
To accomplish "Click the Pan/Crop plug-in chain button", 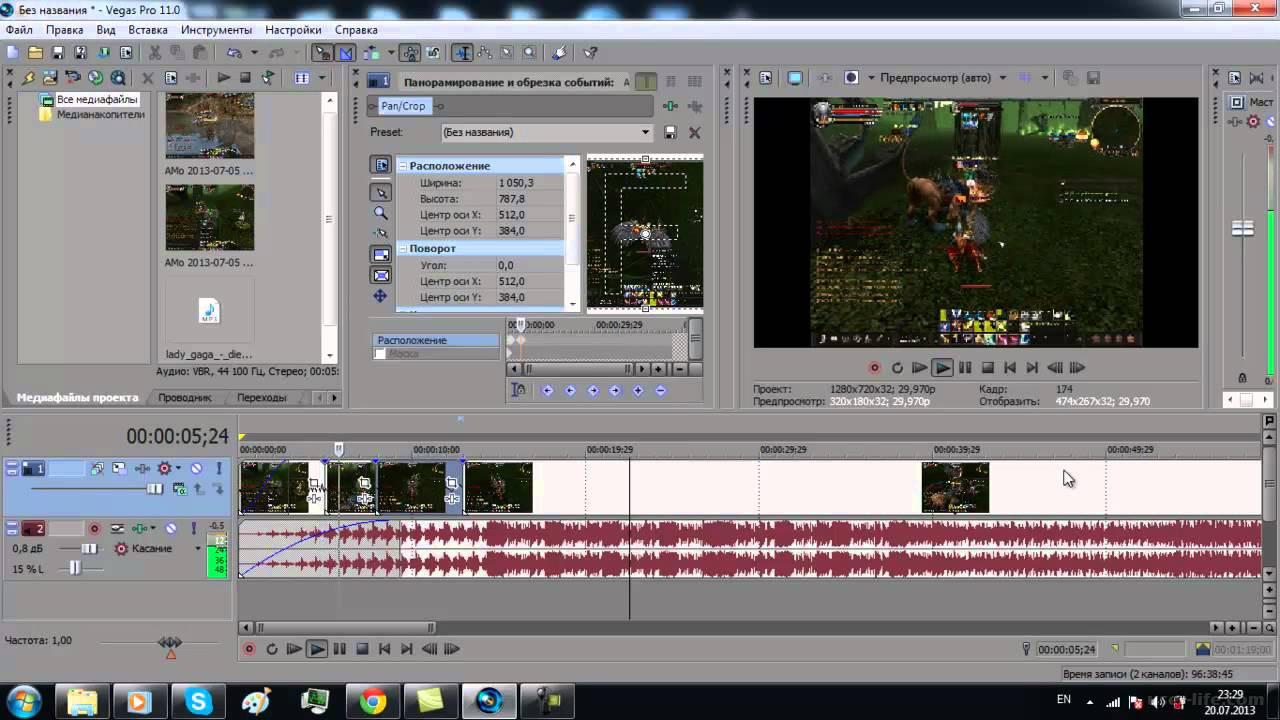I will [403, 106].
